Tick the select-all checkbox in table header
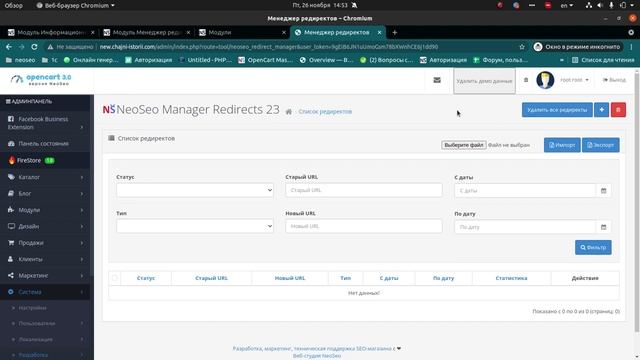Image resolution: width=640 pixels, height=360 pixels. [115, 278]
